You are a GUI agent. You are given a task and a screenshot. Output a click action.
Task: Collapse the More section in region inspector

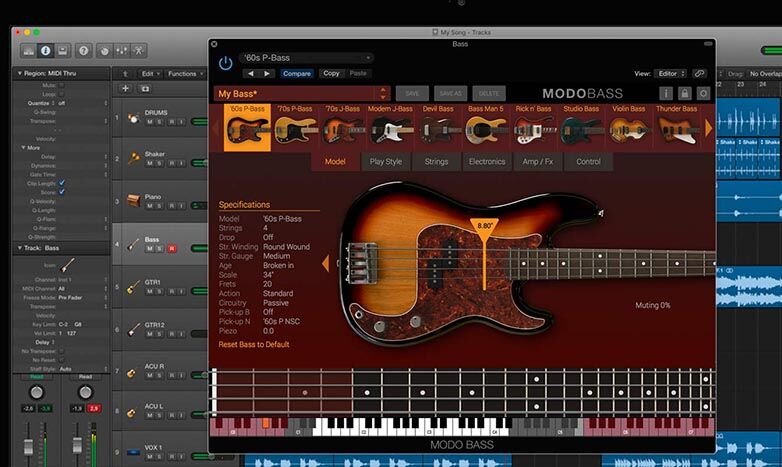(x=23, y=148)
